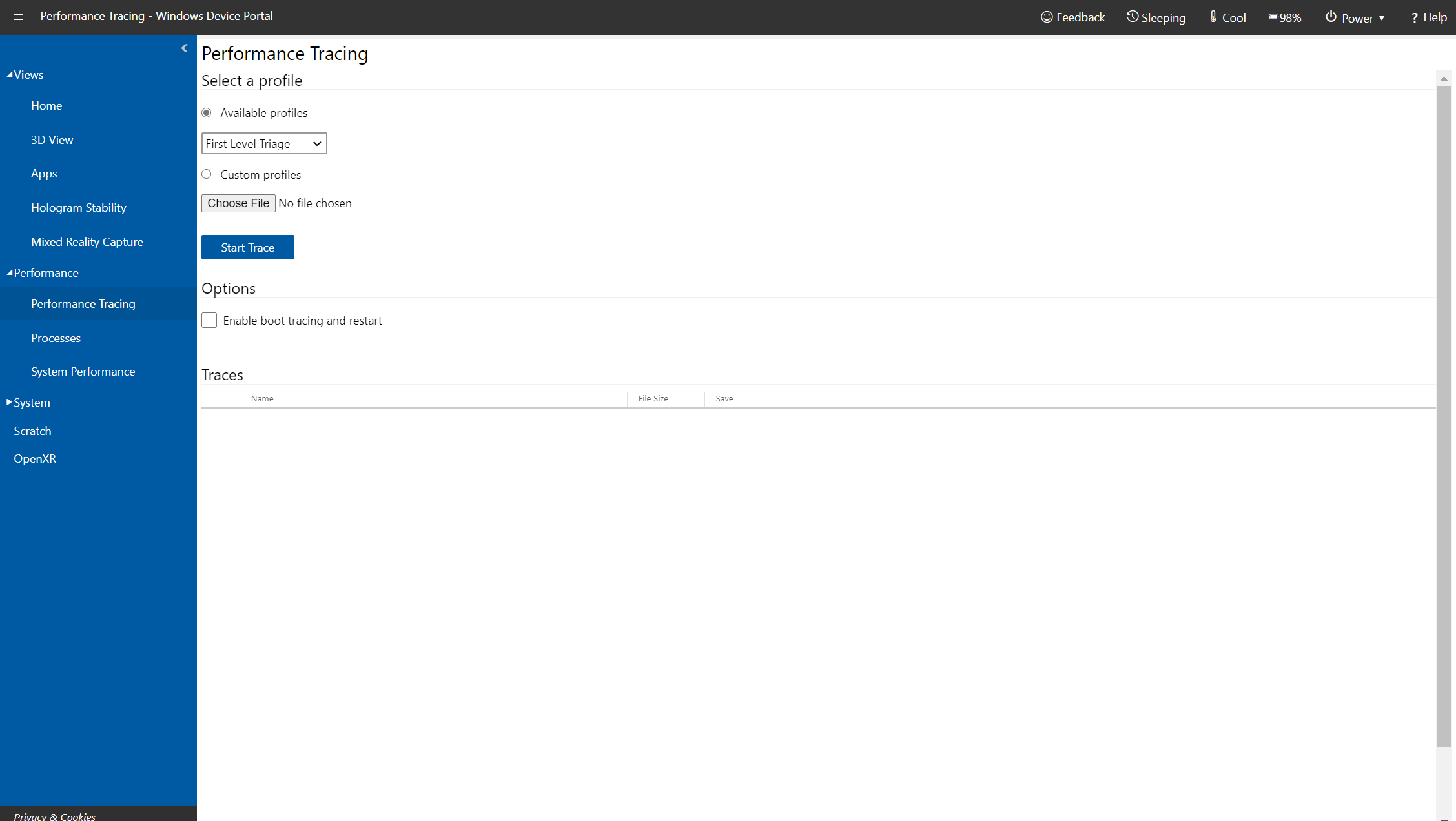Click the Cool temperature icon
This screenshot has height=821, width=1456.
pos(1212,17)
